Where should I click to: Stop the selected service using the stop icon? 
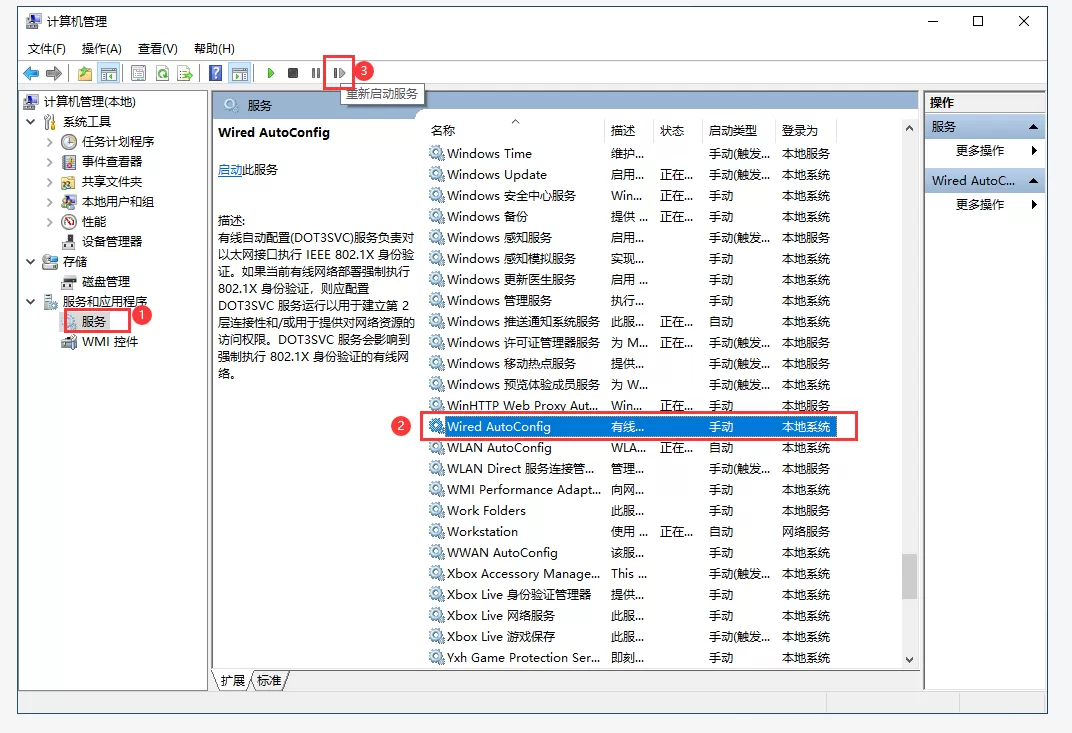(x=291, y=72)
